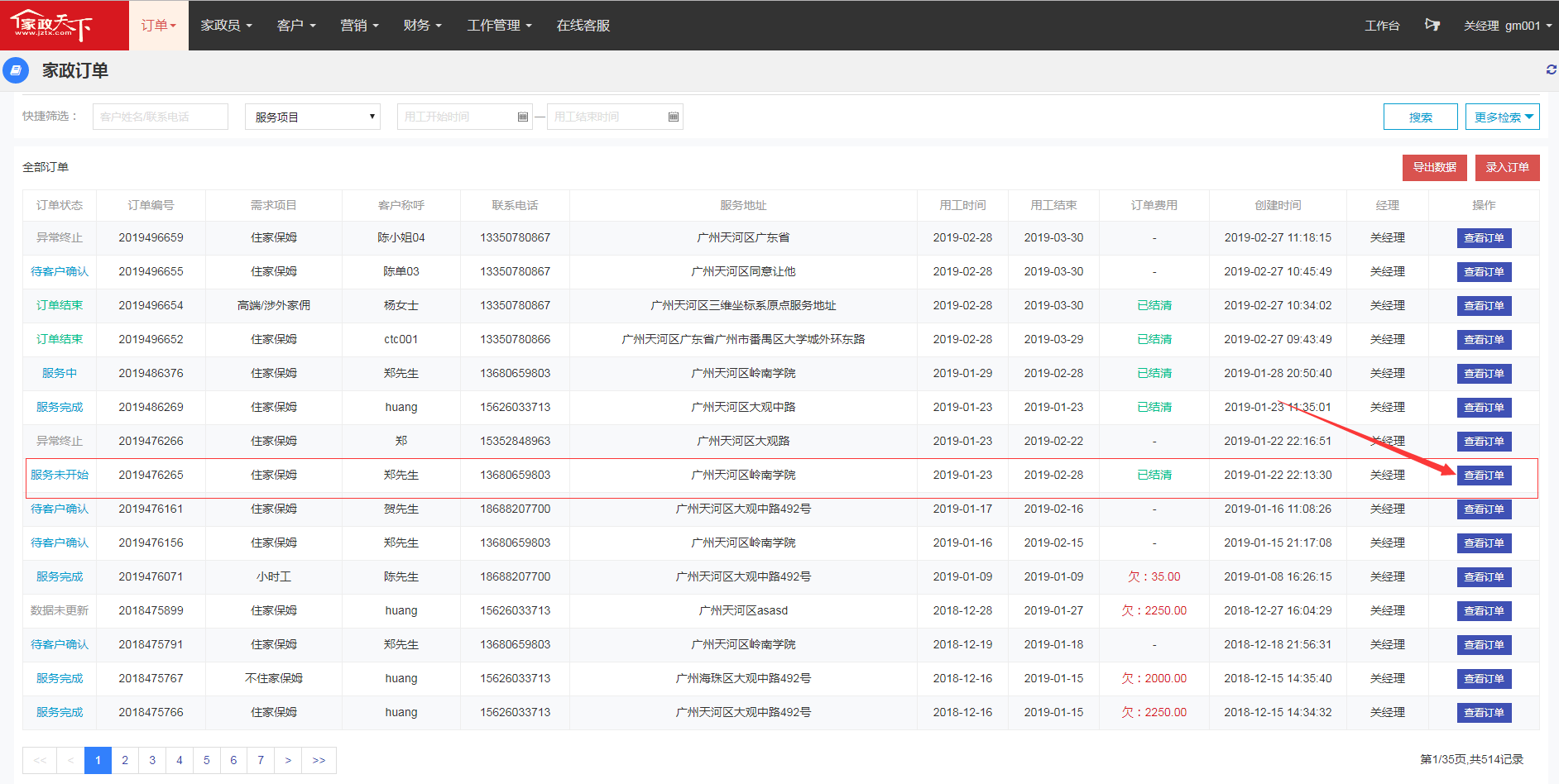The width and height of the screenshot is (1559, 784).
Task: Expand the 关经理 gm001 user dropdown
Action: click(1508, 26)
